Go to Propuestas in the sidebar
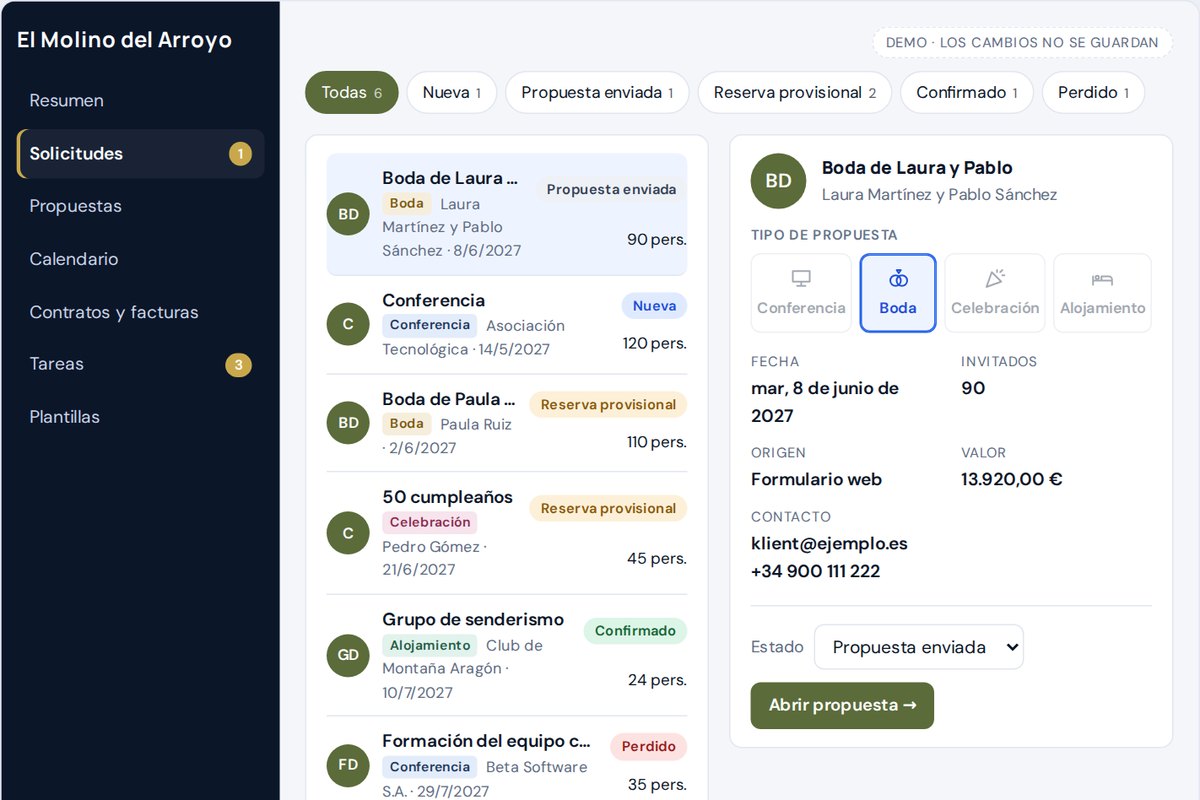This screenshot has width=1200, height=800. [x=141, y=206]
